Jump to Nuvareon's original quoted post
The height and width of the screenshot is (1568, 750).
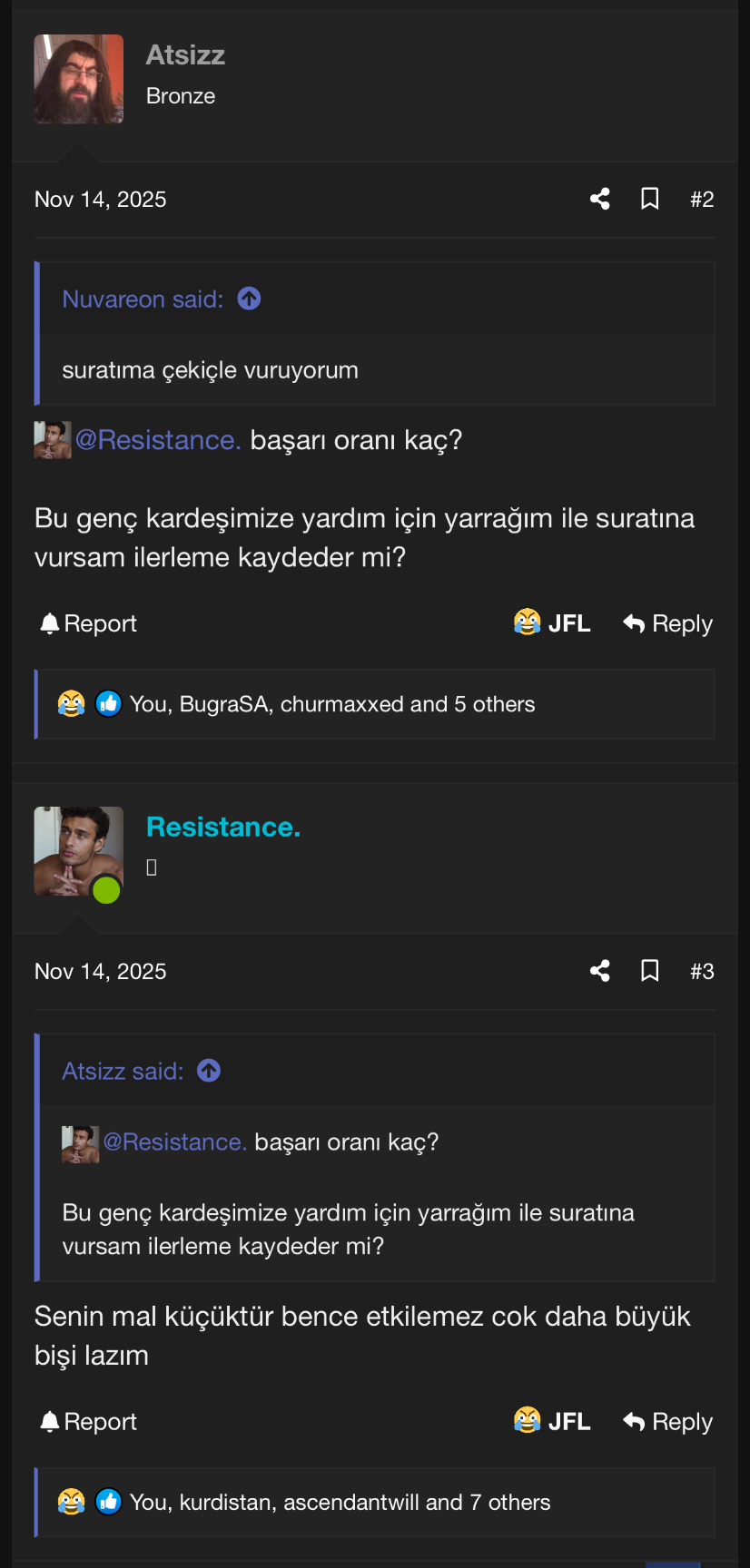249,299
